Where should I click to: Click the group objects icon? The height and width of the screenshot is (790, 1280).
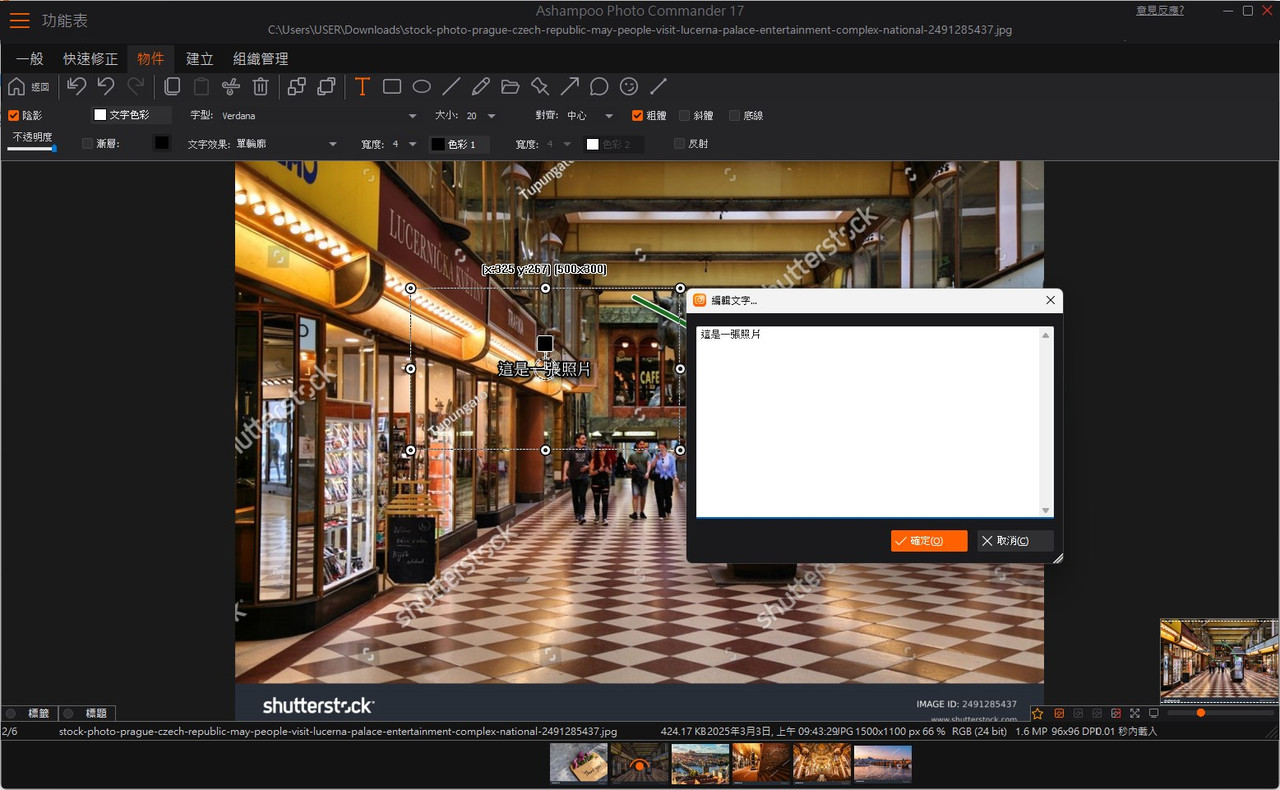pos(297,87)
